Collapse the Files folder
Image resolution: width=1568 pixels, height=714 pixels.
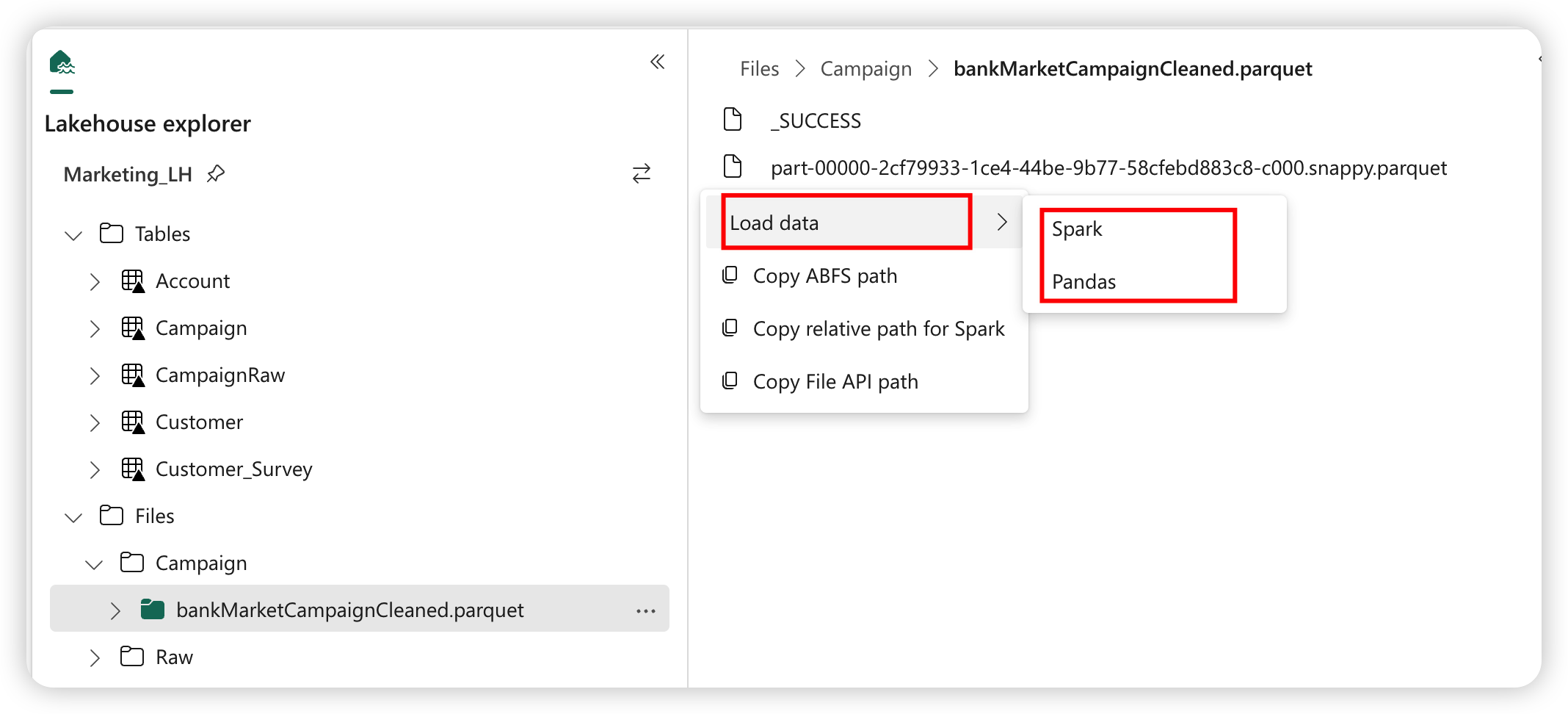click(73, 517)
